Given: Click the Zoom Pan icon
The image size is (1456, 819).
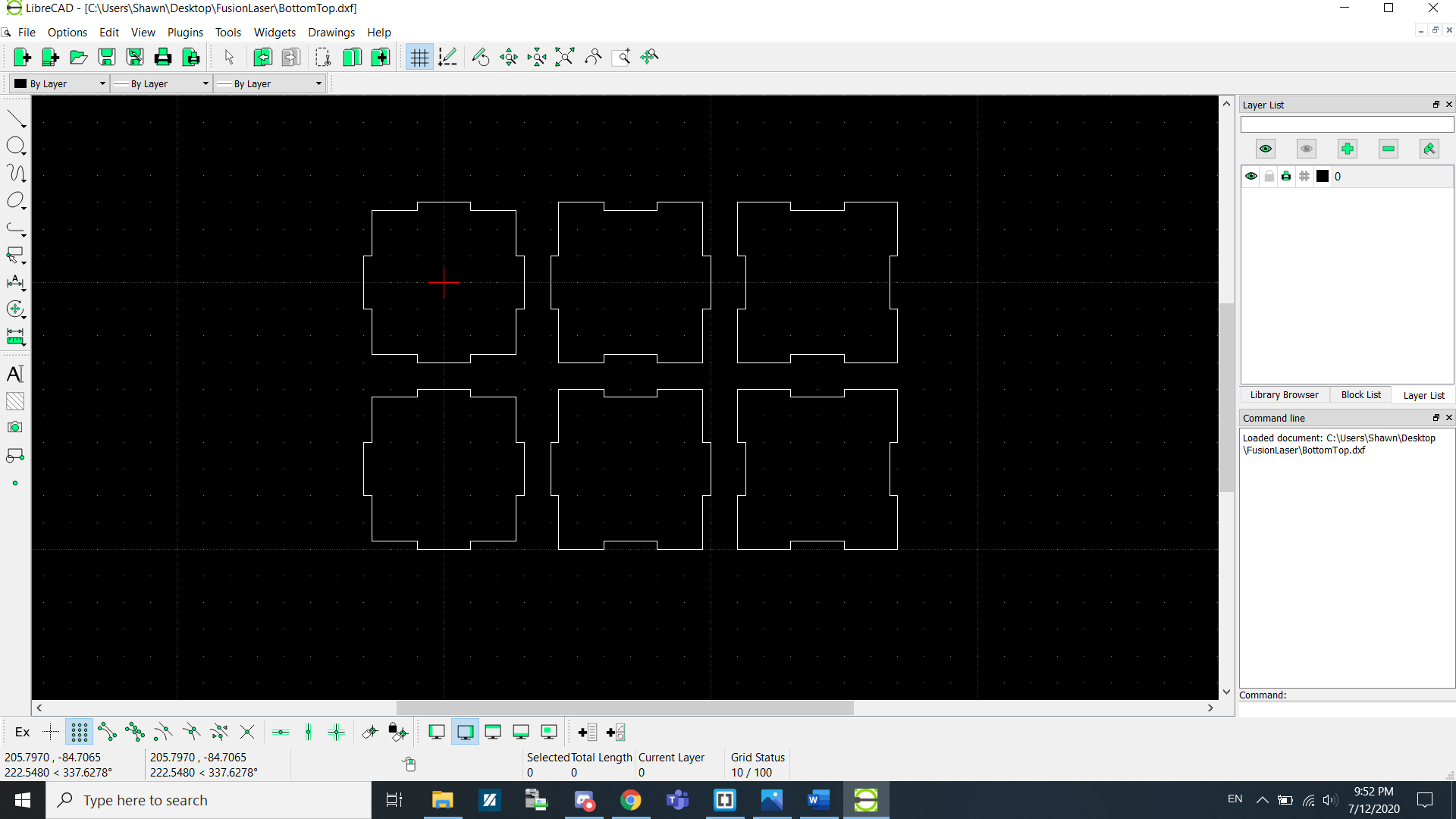Looking at the screenshot, I should (650, 57).
